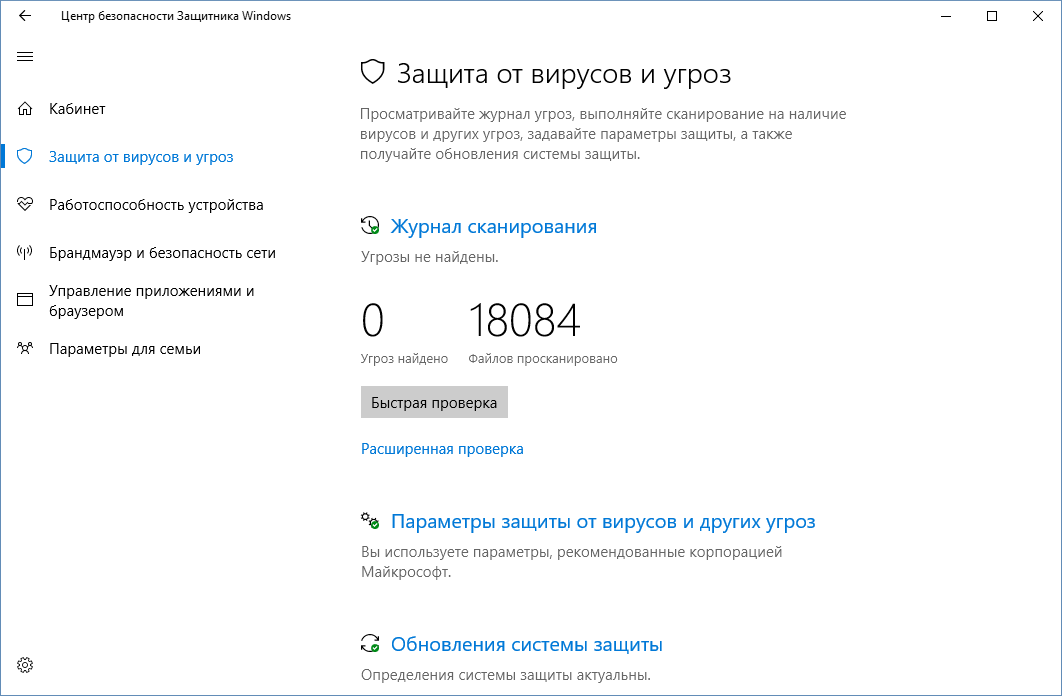
Task: Minimize the Defender Security Center window
Action: [x=946, y=16]
